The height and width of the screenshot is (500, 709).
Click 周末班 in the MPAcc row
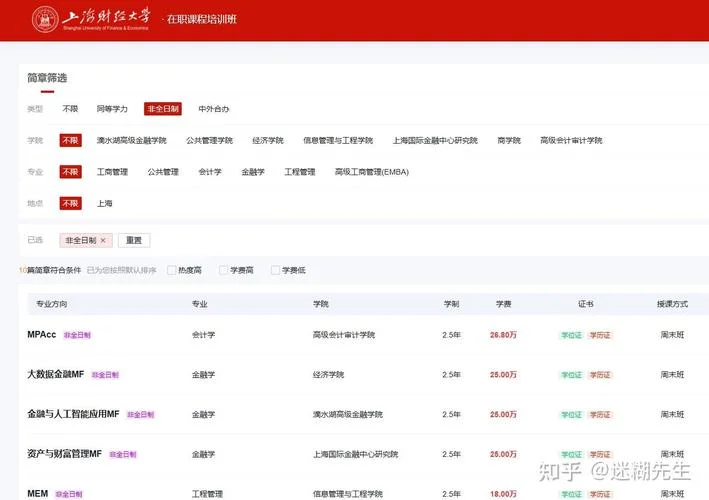pos(672,335)
